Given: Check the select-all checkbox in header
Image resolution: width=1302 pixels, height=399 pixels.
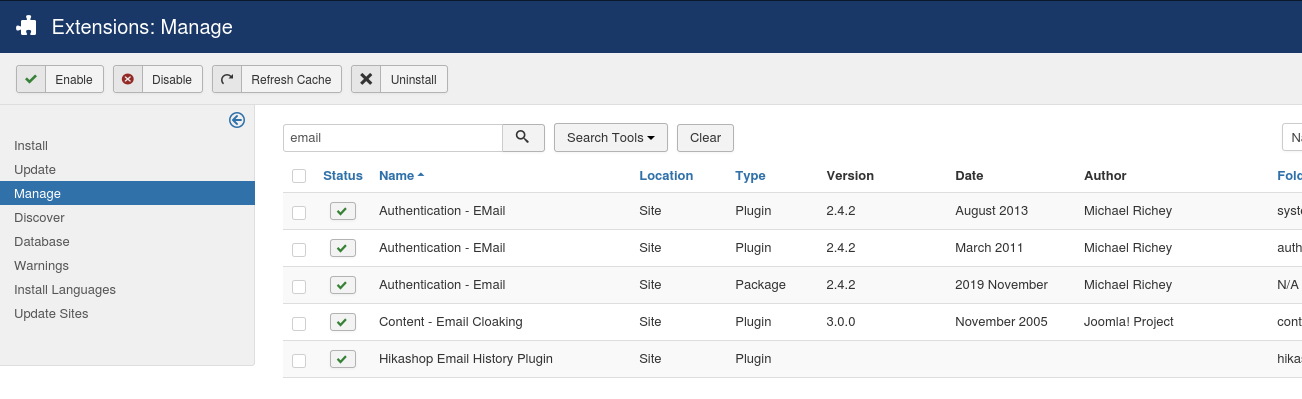Looking at the screenshot, I should pyautogui.click(x=299, y=176).
